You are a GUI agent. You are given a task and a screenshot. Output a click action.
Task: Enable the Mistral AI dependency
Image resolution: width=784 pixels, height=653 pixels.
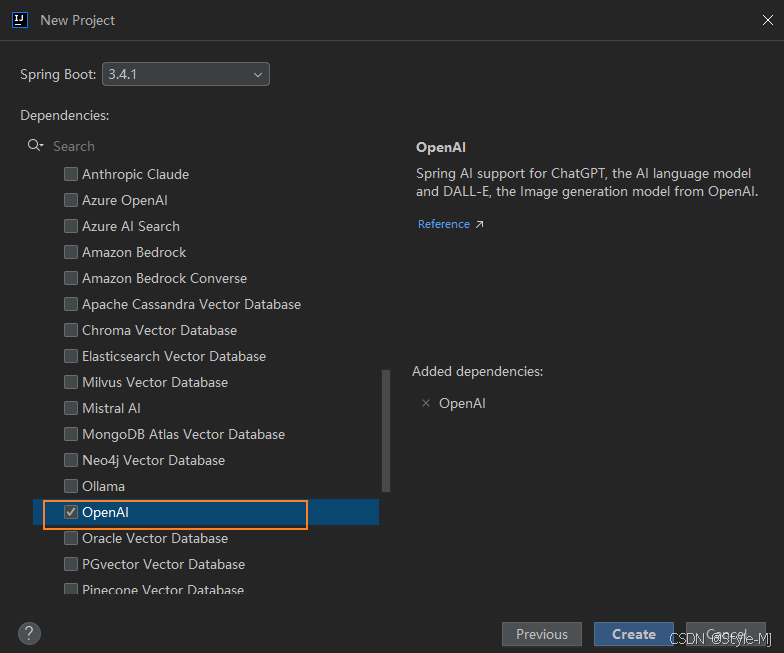click(x=71, y=408)
